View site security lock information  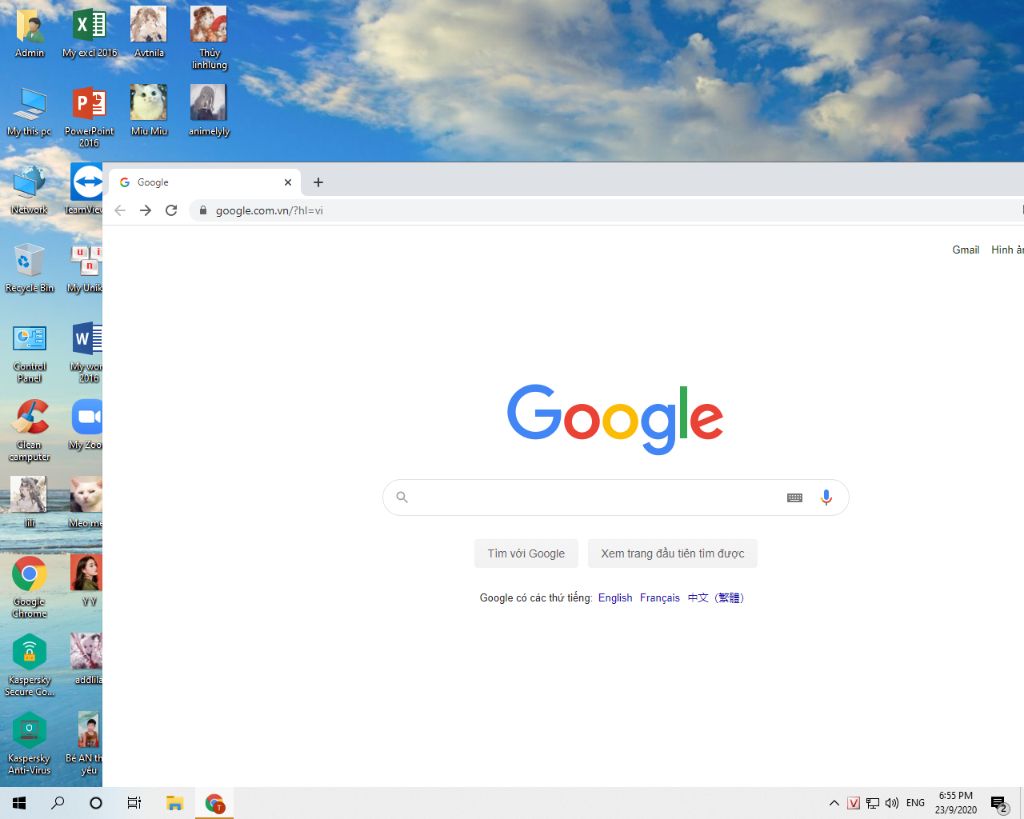(203, 210)
